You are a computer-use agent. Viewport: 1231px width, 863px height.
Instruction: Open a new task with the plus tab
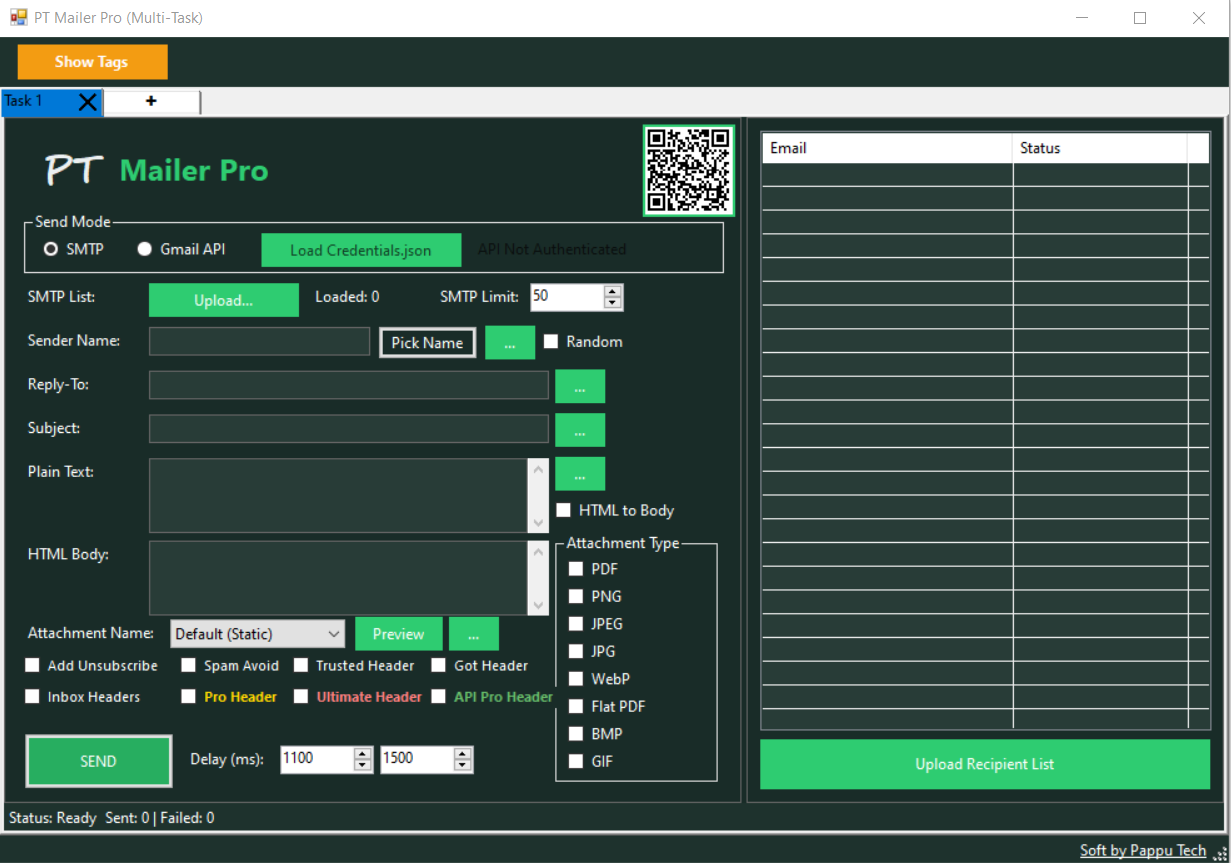coord(152,101)
